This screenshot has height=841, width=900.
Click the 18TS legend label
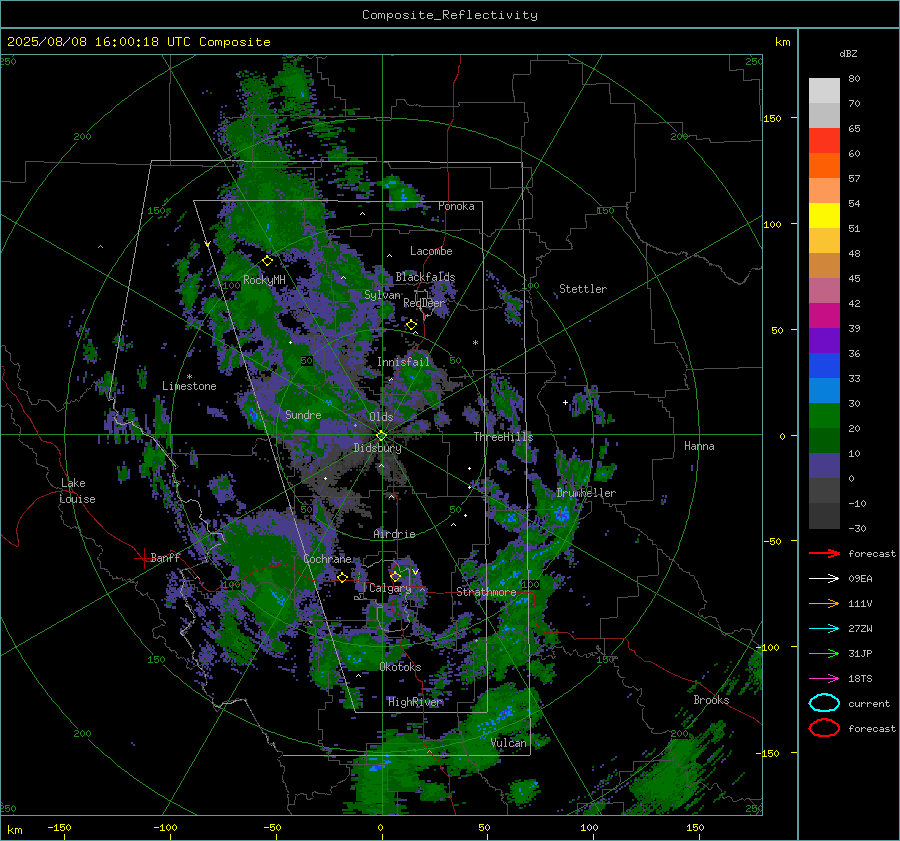tap(860, 679)
